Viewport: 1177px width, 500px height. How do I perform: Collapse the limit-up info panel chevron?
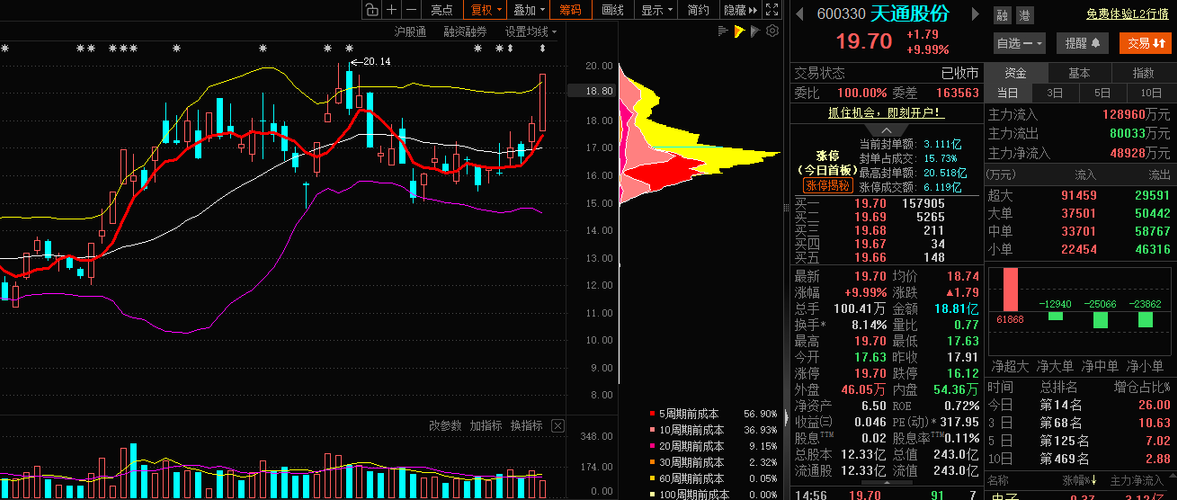(x=887, y=130)
